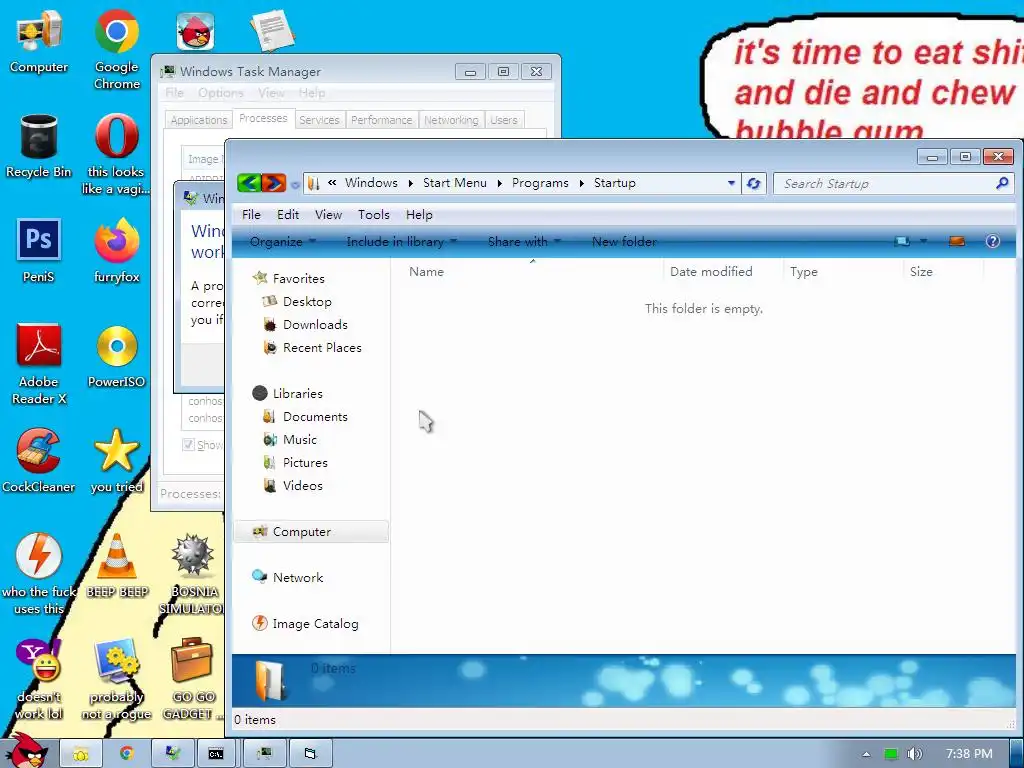Viewport: 1024px width, 768px height.
Task: Open the Recycle Bin desktop icon
Action: pos(39,146)
